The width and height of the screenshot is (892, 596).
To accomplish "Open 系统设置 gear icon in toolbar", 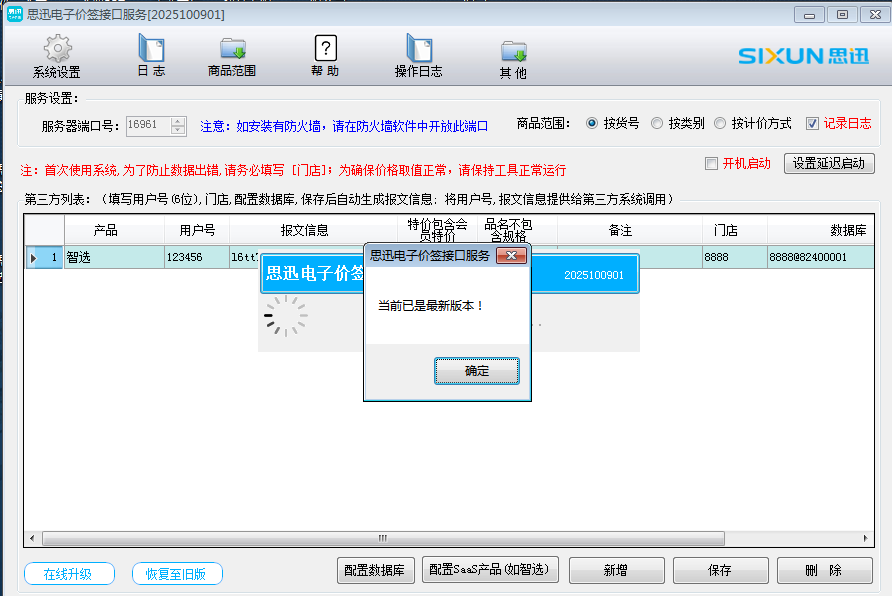I will 57,49.
